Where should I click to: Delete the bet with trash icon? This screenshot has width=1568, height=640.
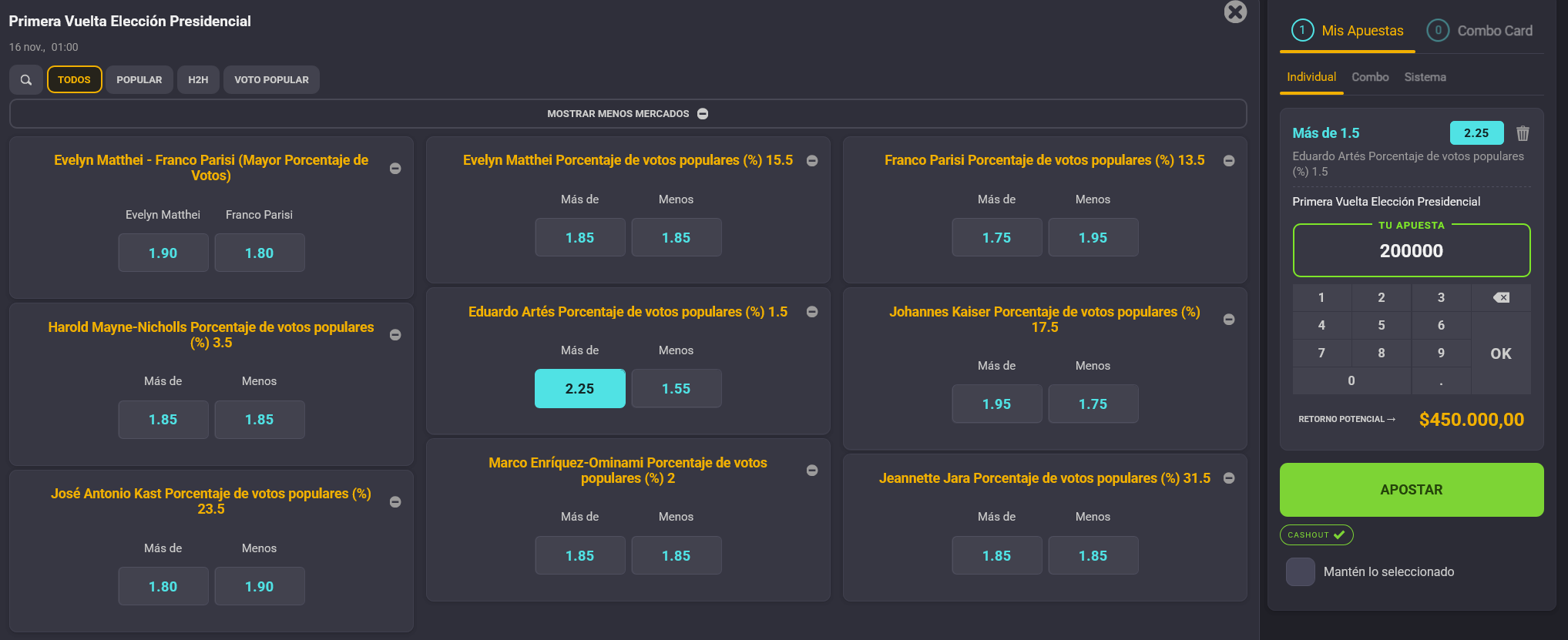coord(1523,133)
